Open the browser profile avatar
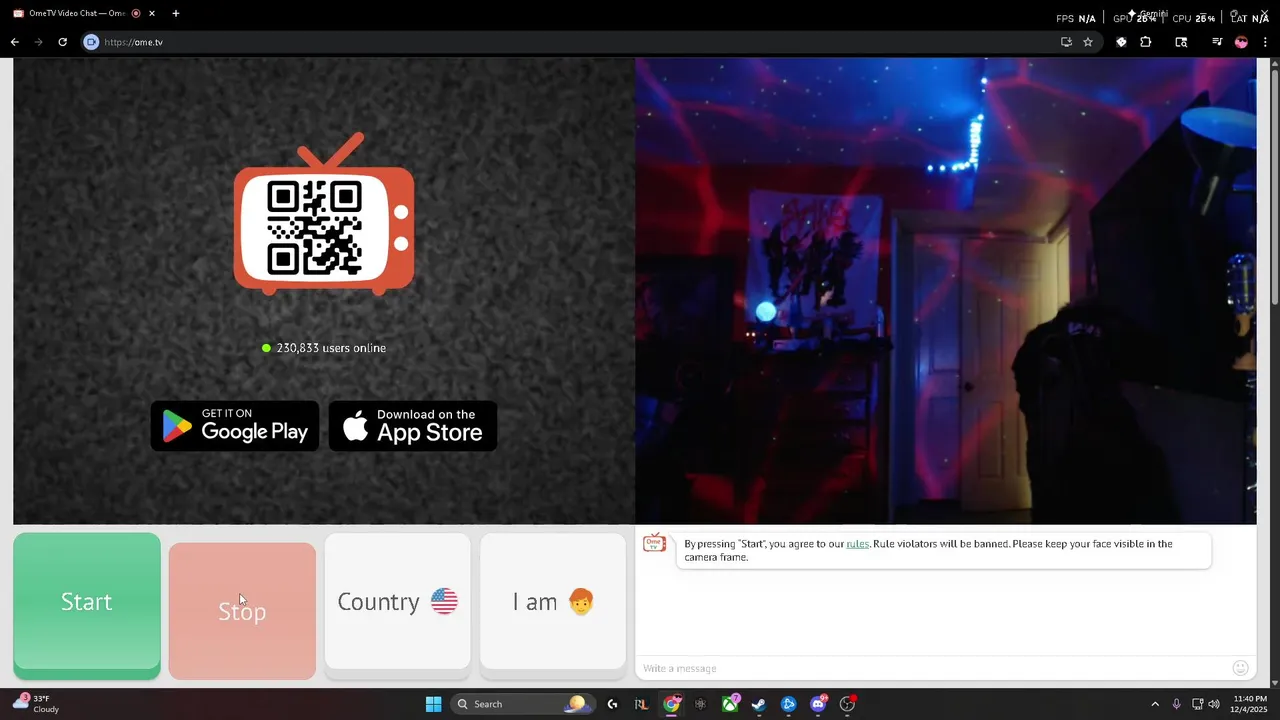1280x720 pixels. coord(1241,42)
